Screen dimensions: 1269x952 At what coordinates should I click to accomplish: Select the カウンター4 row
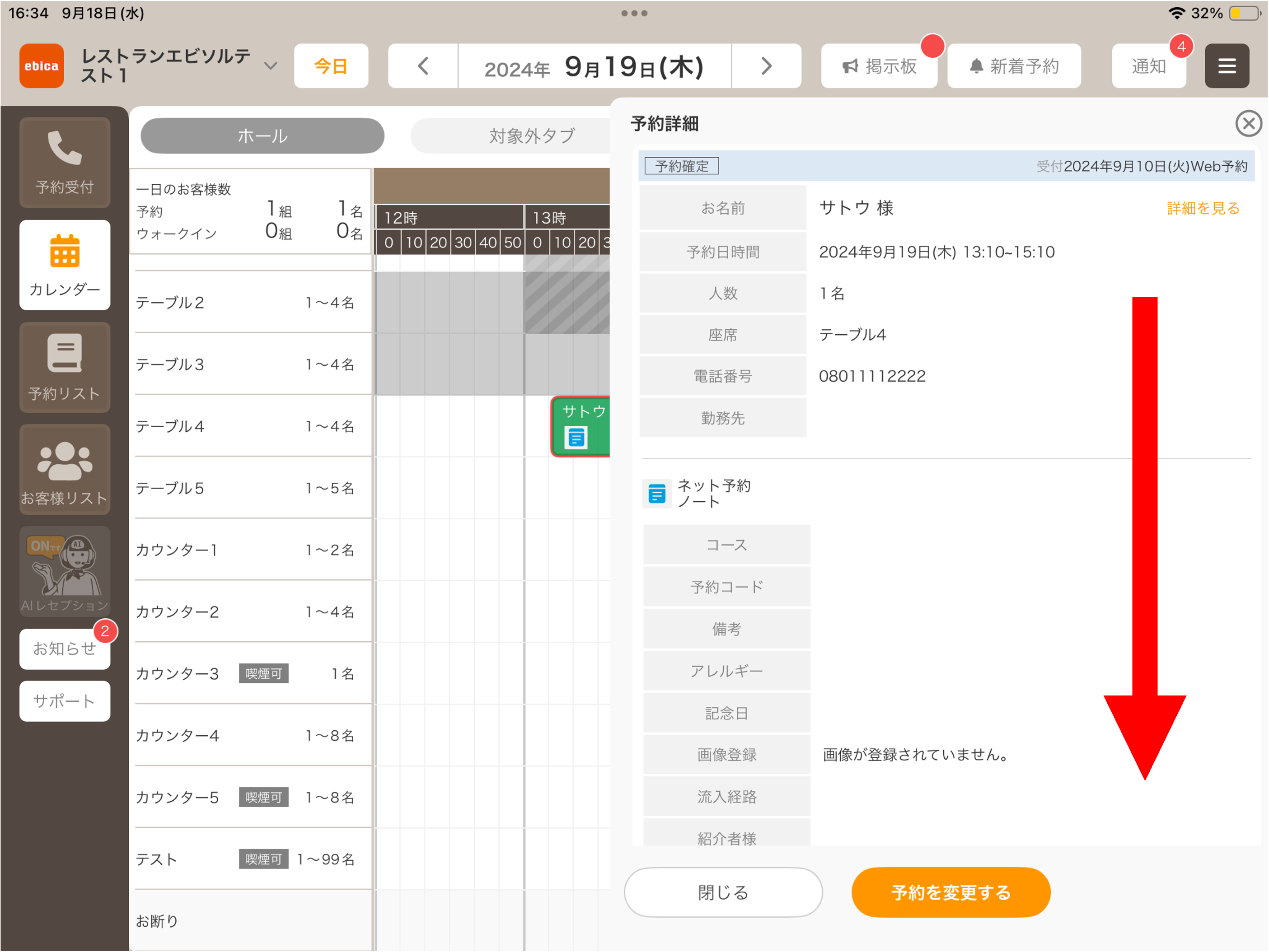[x=253, y=735]
